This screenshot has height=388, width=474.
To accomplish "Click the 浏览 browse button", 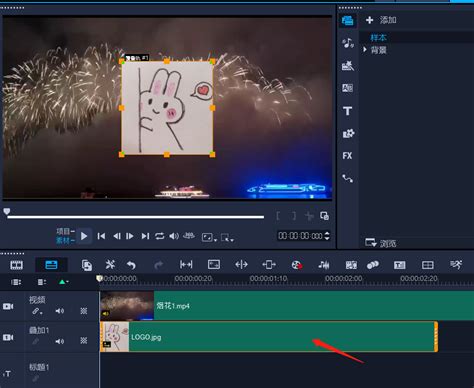I will (x=381, y=243).
